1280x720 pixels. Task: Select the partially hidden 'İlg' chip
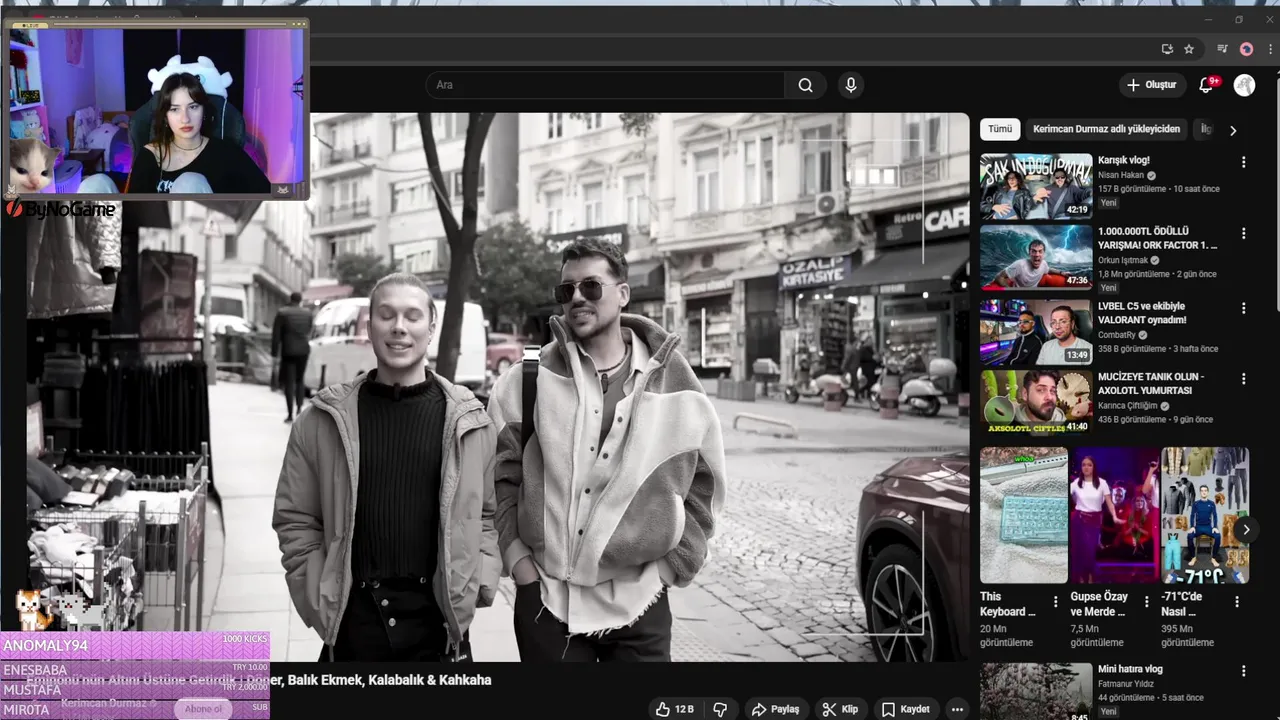(x=1205, y=129)
